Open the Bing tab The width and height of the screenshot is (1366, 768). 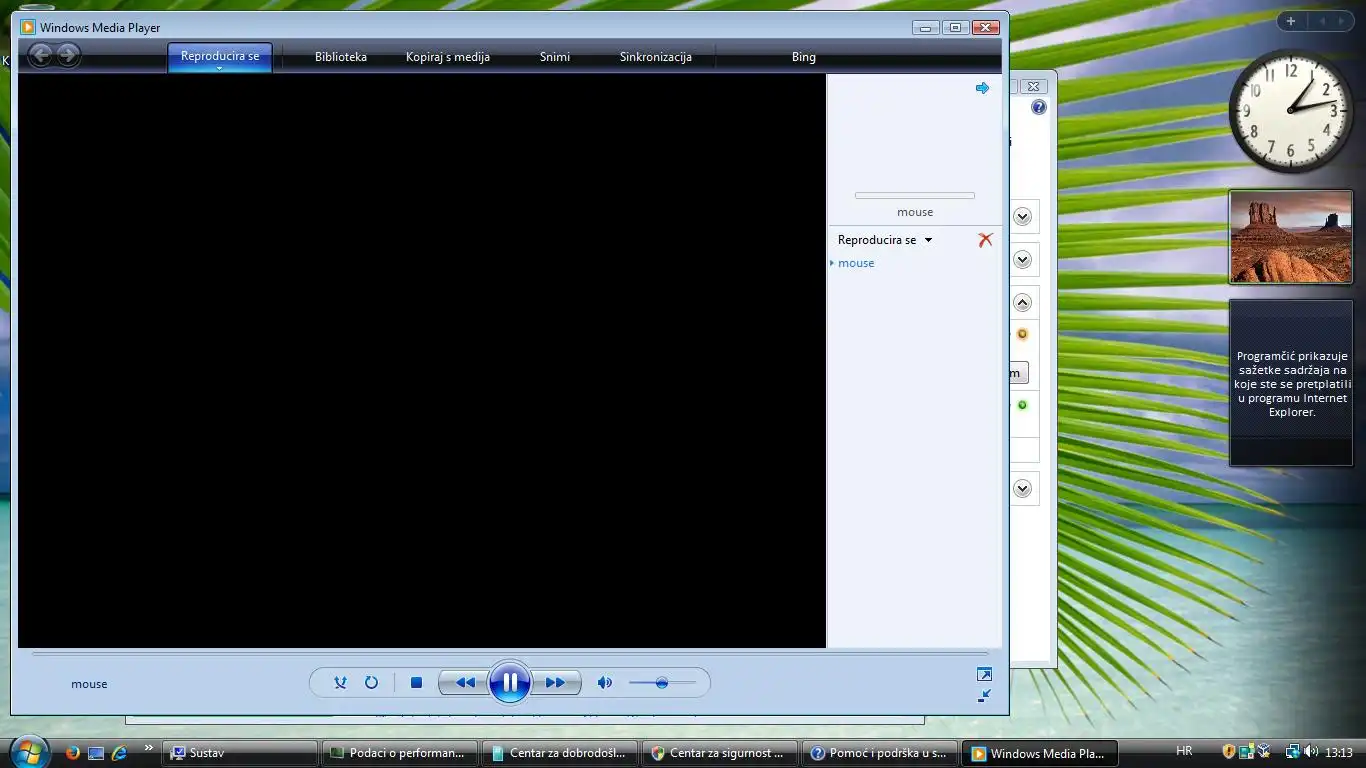click(804, 57)
